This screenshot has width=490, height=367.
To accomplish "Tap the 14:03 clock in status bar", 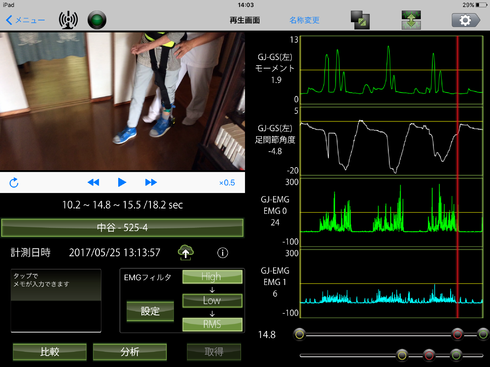I will coord(246,5).
